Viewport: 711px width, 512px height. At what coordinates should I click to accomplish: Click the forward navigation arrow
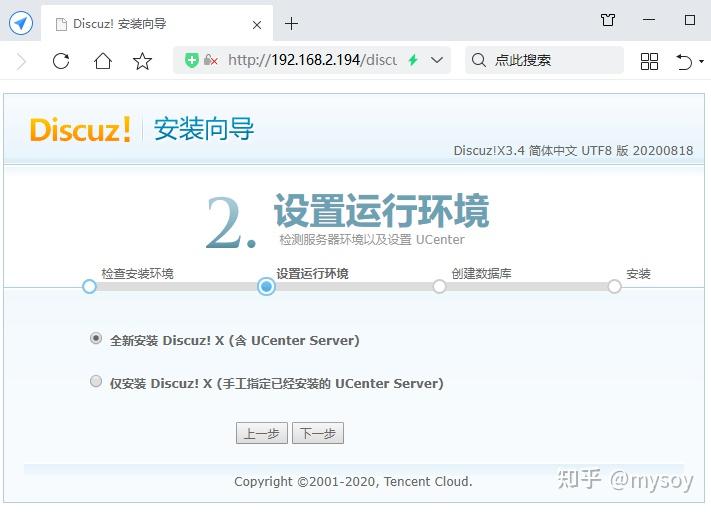click(x=21, y=61)
